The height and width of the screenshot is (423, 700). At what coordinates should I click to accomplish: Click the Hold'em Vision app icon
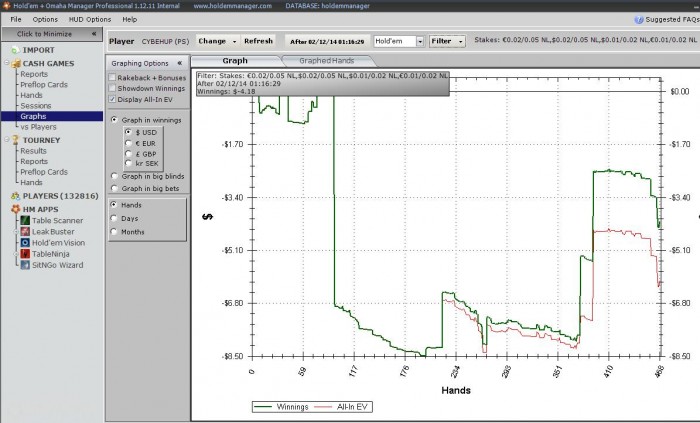pyautogui.click(x=25, y=242)
